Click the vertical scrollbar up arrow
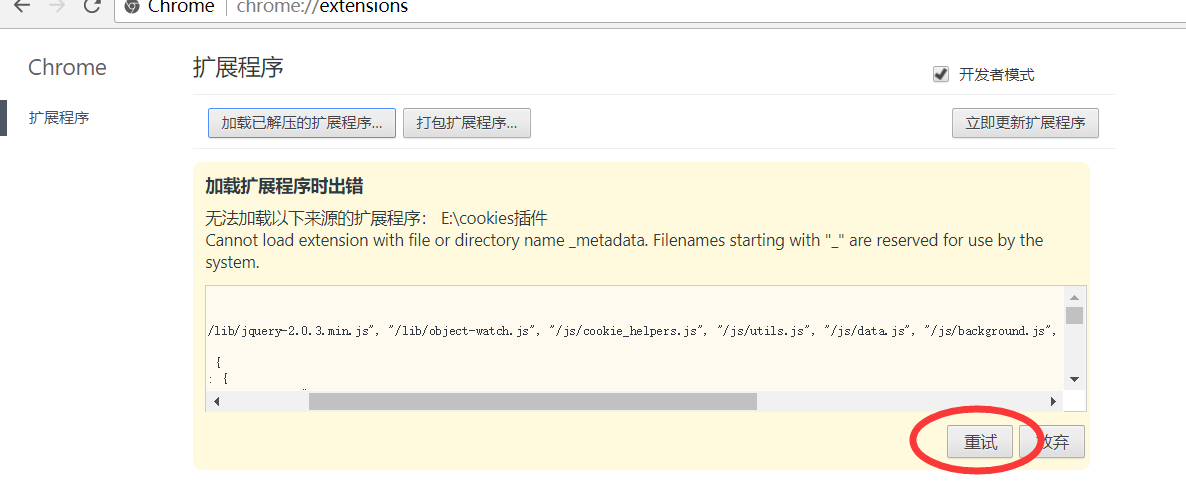This screenshot has height=501, width=1186. tap(1074, 297)
